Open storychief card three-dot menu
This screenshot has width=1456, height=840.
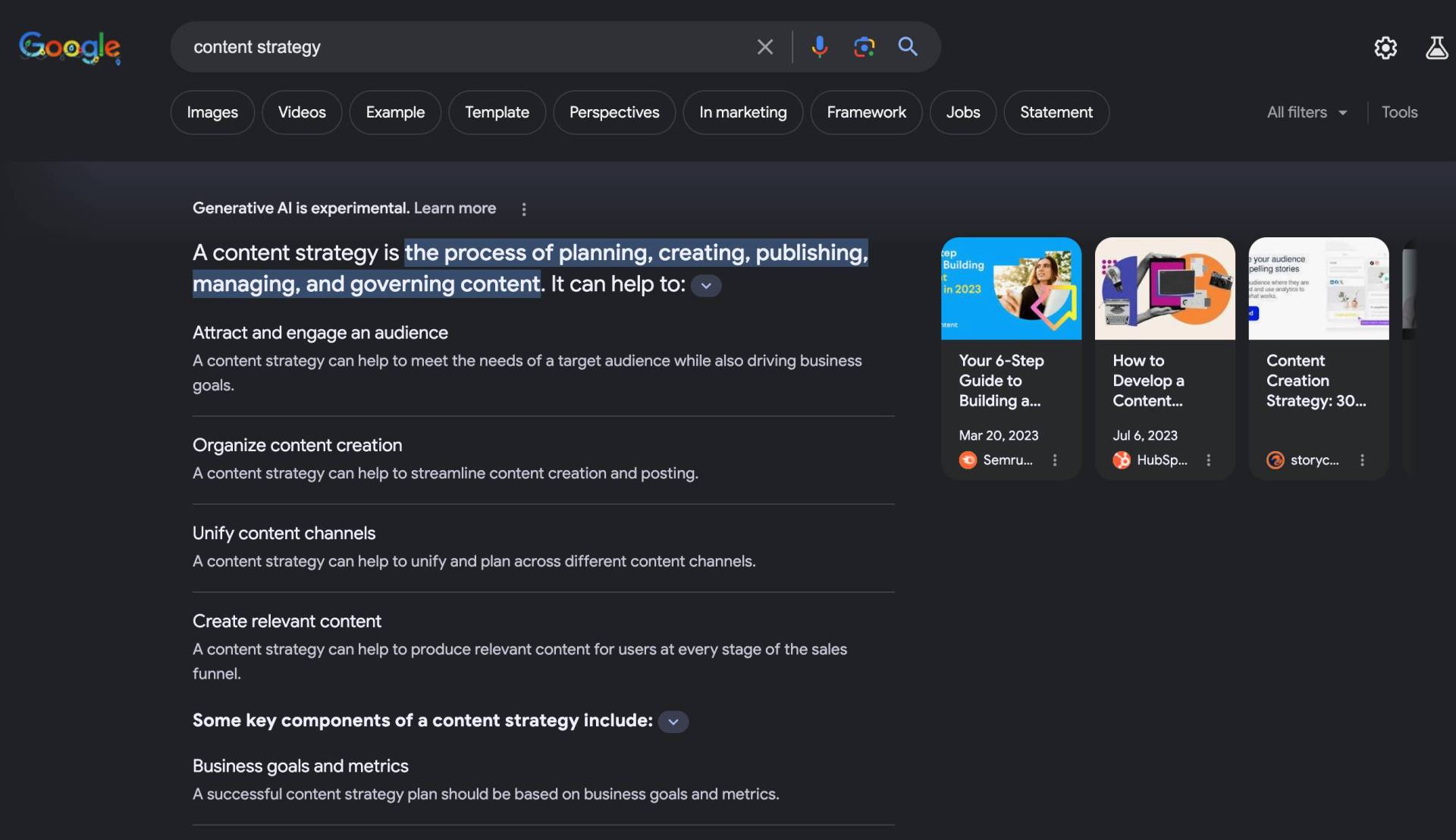[x=1362, y=460]
